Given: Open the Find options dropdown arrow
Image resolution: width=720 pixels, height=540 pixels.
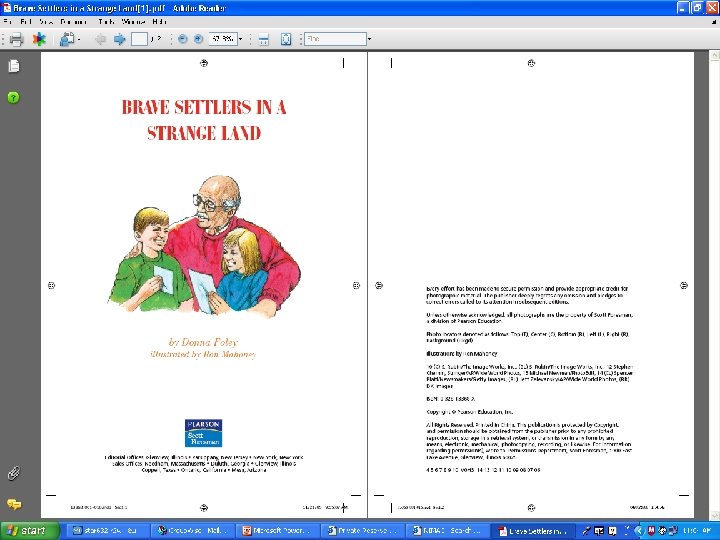Looking at the screenshot, I should (x=369, y=39).
